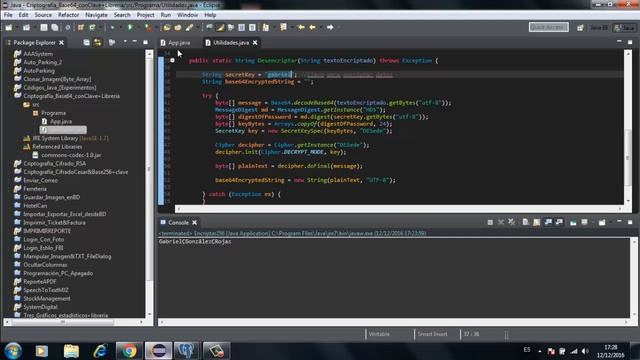Click the New file toolbar icon

9,27
